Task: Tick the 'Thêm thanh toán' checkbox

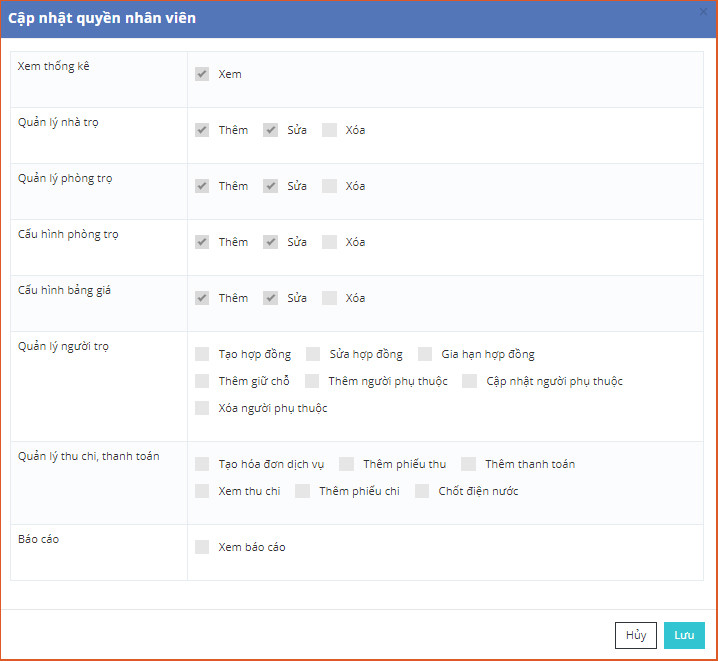Action: (469, 464)
